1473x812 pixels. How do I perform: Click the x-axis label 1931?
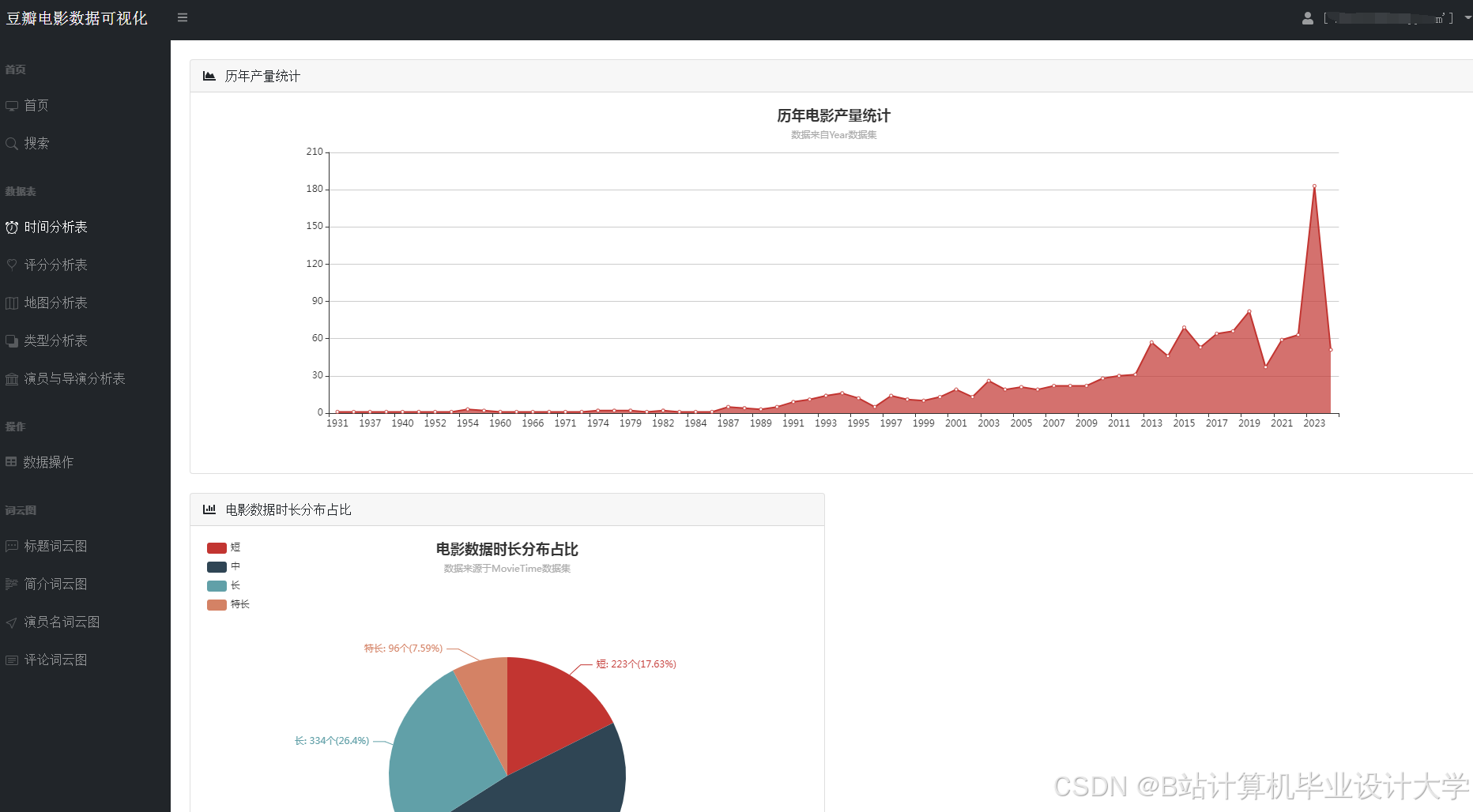tap(337, 423)
